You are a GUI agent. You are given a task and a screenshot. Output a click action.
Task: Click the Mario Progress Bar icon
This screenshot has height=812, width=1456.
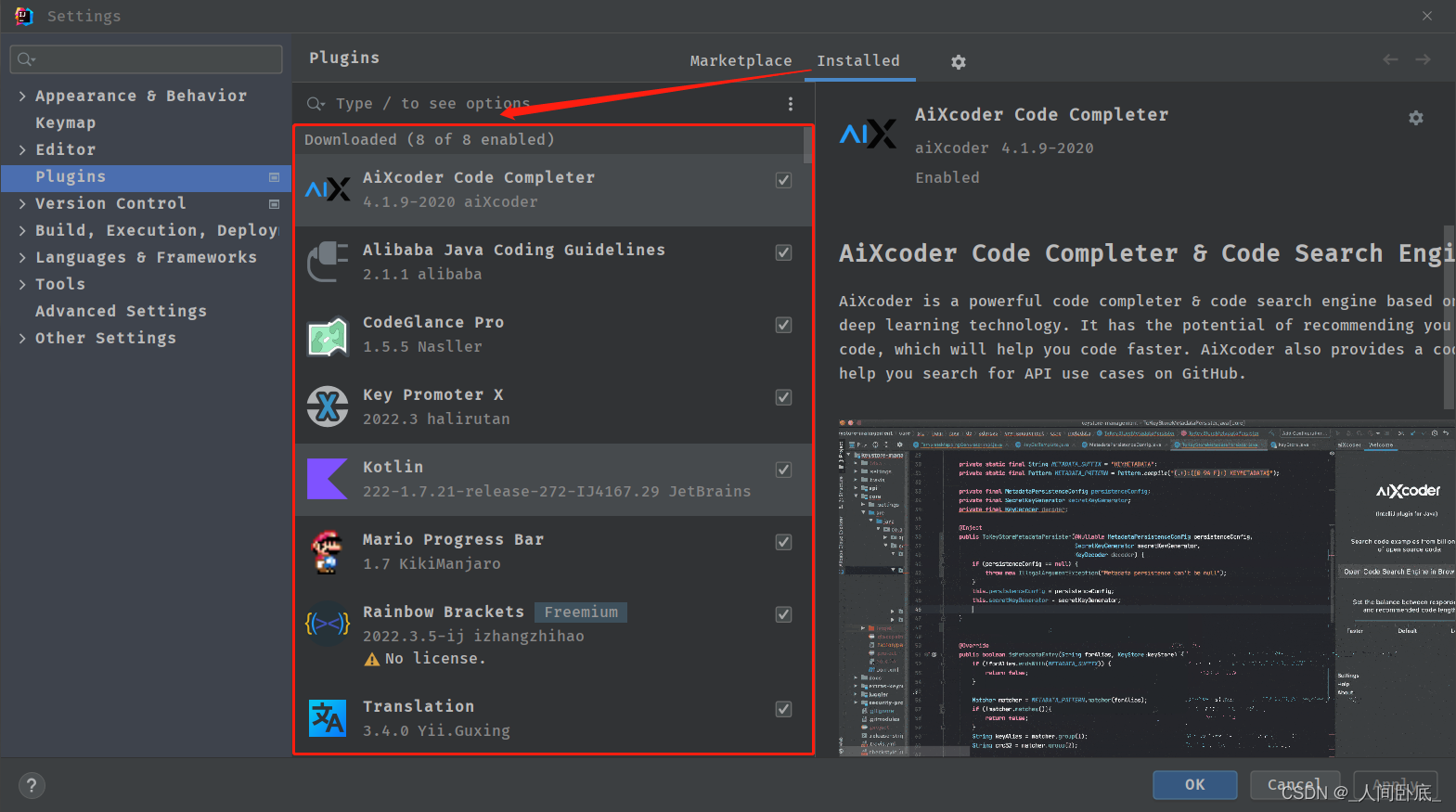click(327, 551)
